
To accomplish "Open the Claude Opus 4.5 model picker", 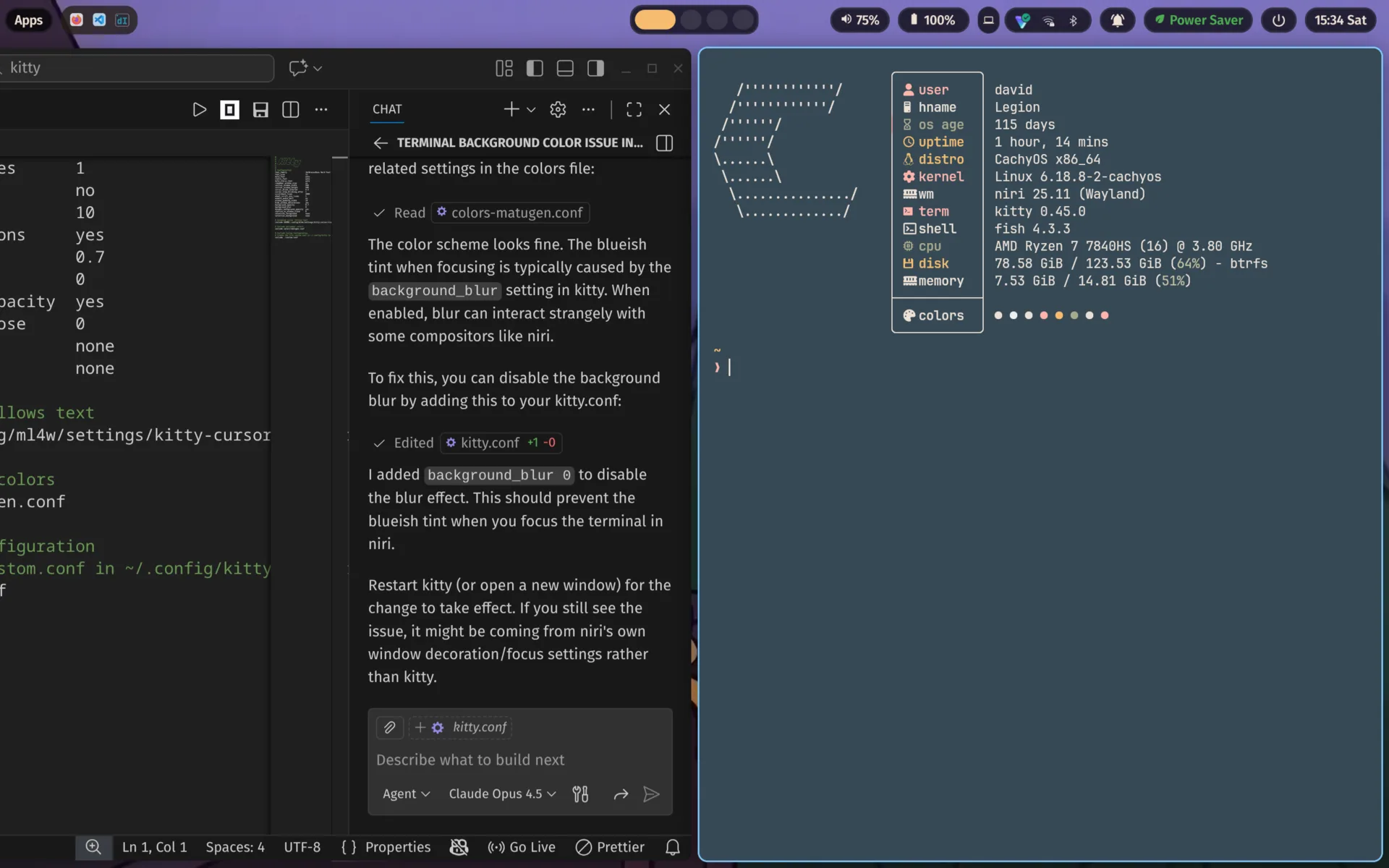I will coord(502,793).
